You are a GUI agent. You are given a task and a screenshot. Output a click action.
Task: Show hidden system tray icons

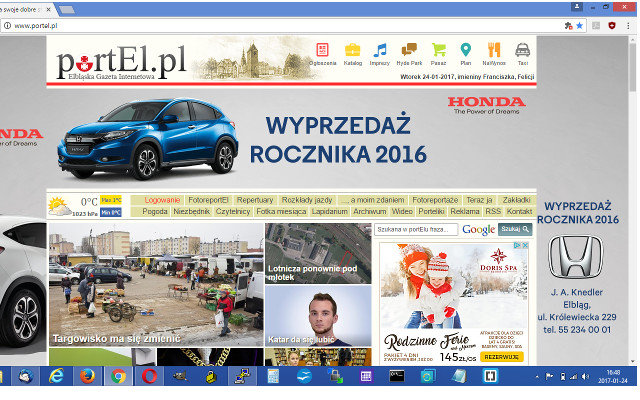point(537,376)
